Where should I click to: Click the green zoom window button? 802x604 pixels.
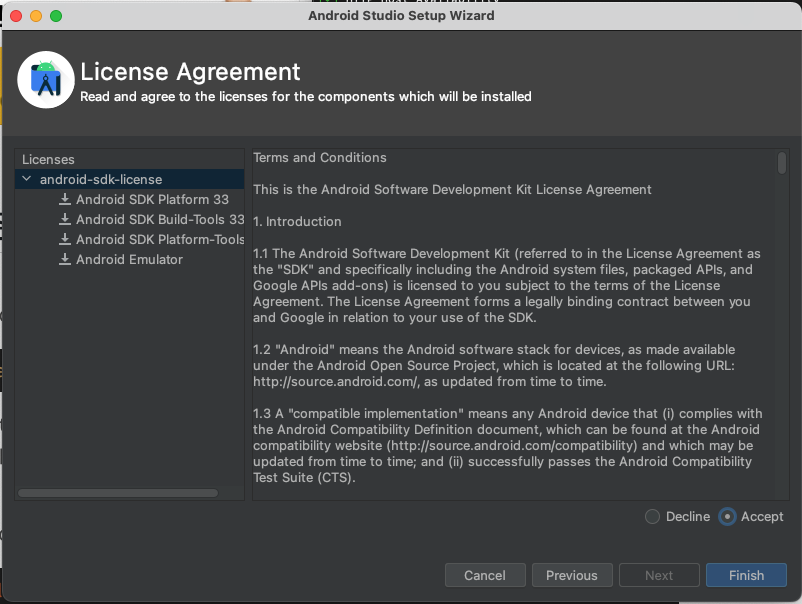[x=56, y=16]
